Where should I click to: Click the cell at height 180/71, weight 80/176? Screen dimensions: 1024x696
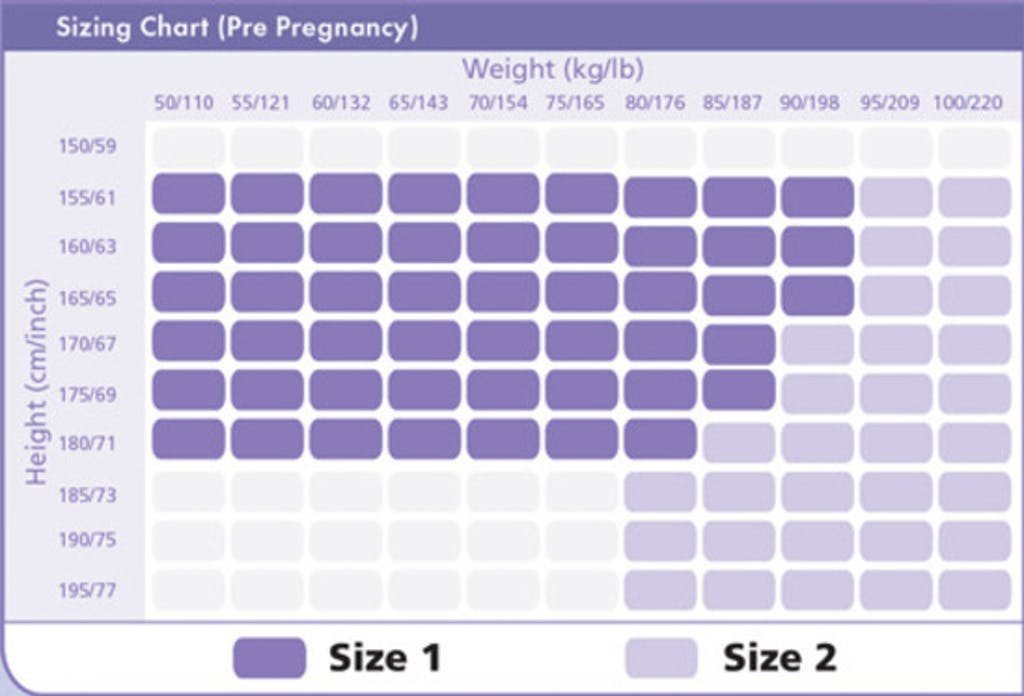coord(660,439)
